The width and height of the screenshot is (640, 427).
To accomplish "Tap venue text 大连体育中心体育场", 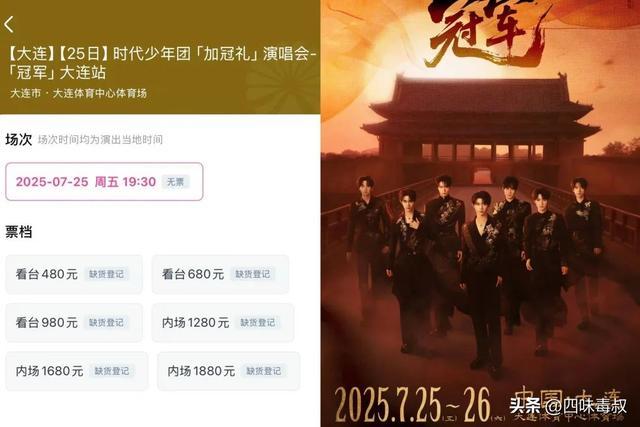I will point(100,93).
